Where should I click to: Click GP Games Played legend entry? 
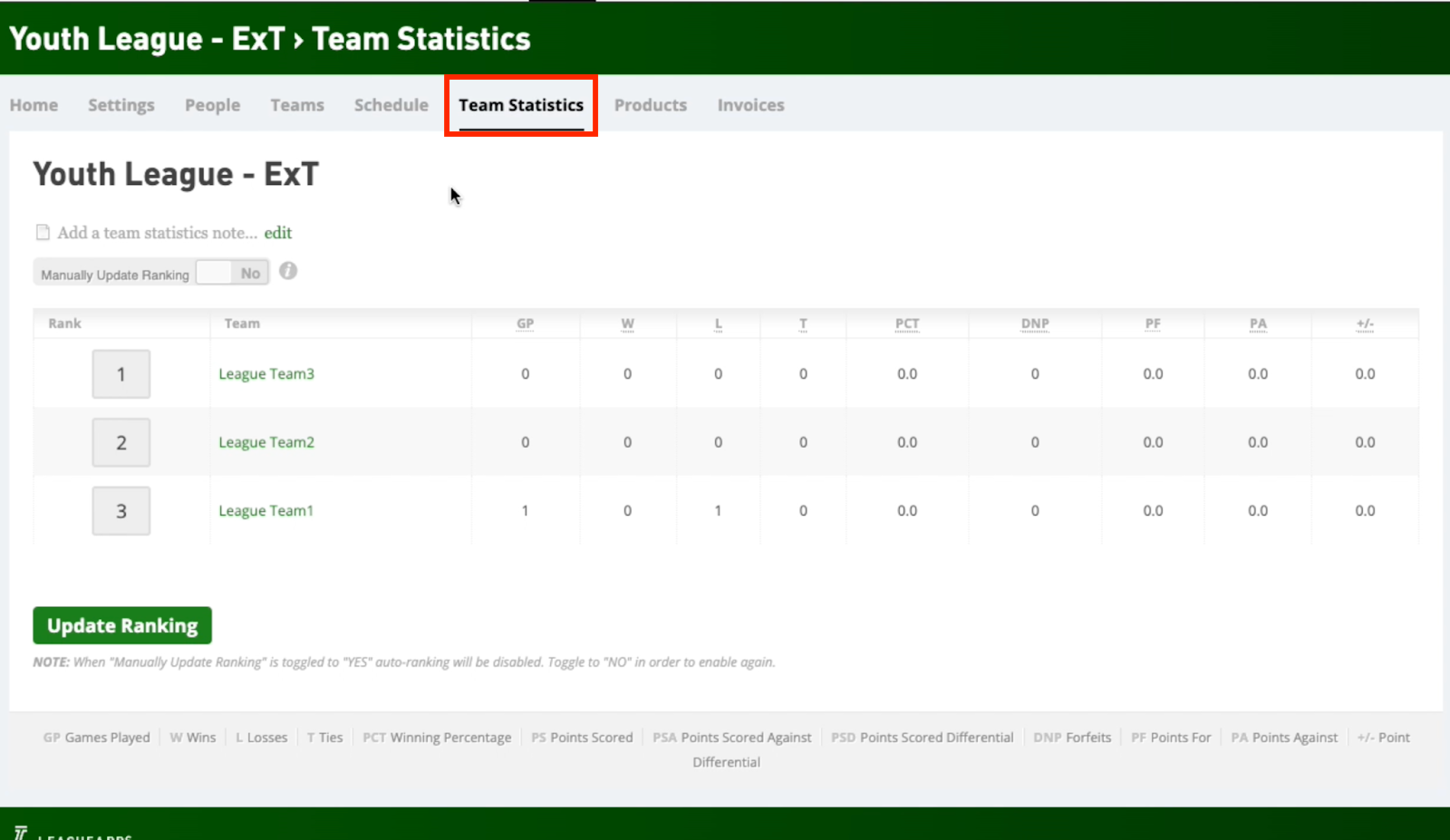click(97, 738)
